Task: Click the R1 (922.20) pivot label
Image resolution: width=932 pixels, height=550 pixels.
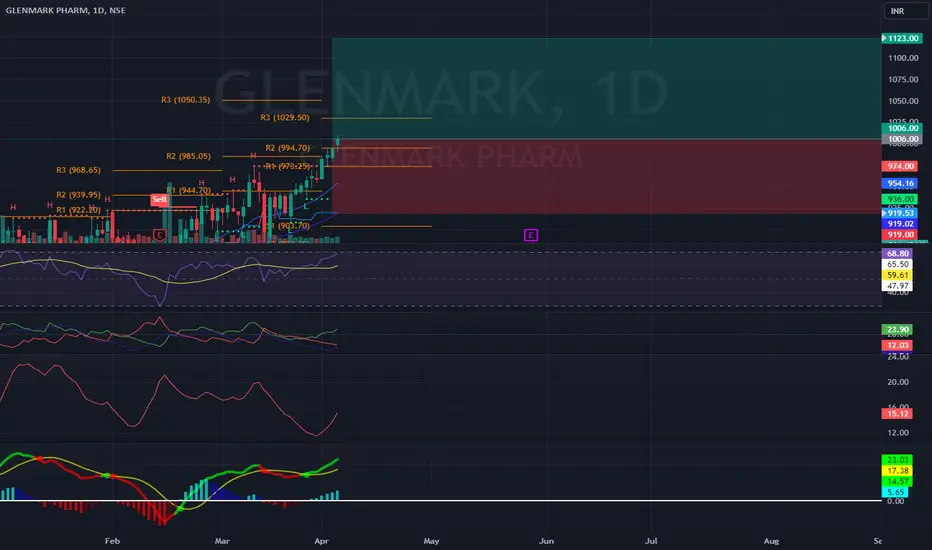Action: (x=78, y=209)
